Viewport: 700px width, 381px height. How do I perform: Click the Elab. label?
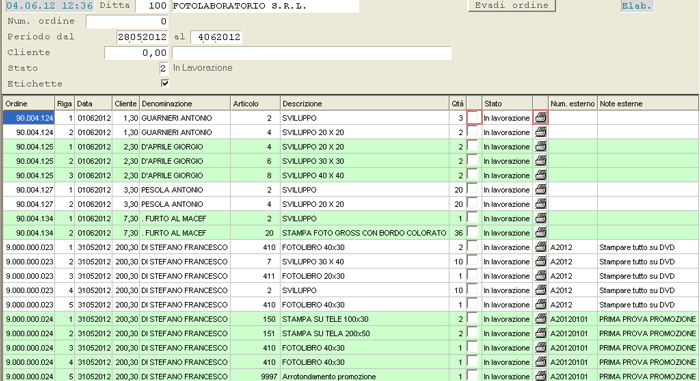[x=637, y=6]
